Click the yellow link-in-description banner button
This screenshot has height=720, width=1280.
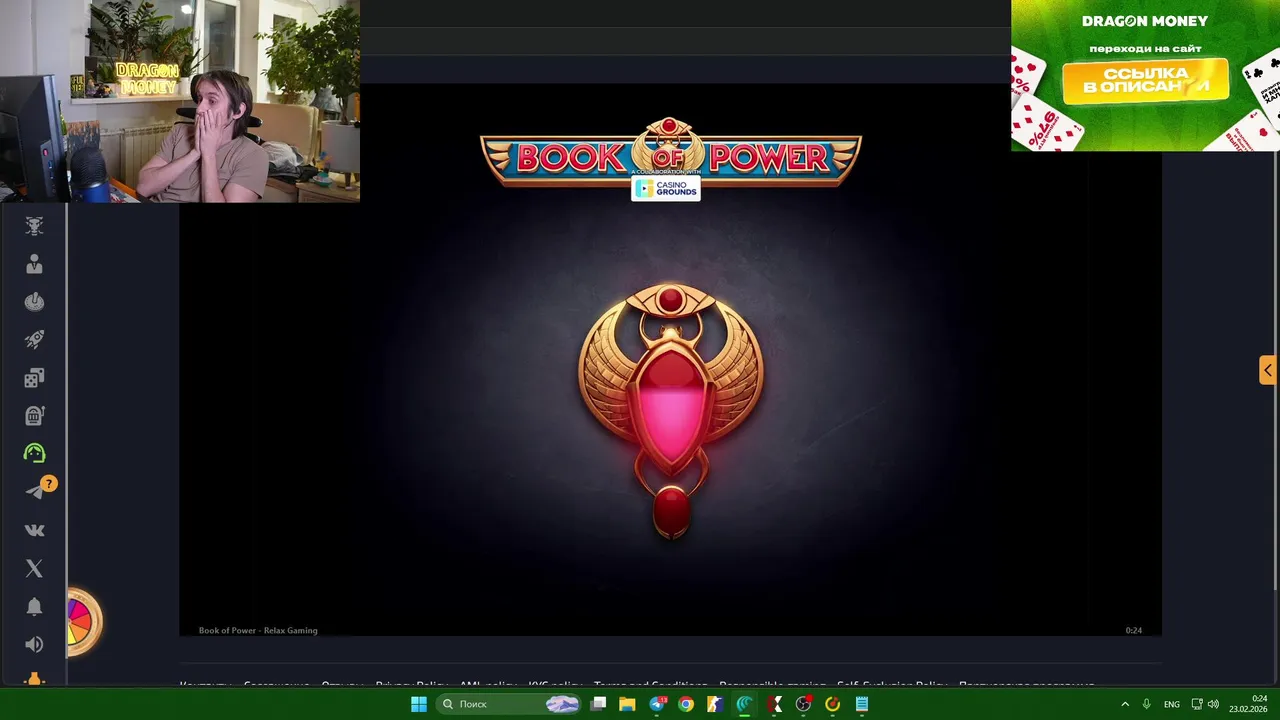(x=1145, y=80)
